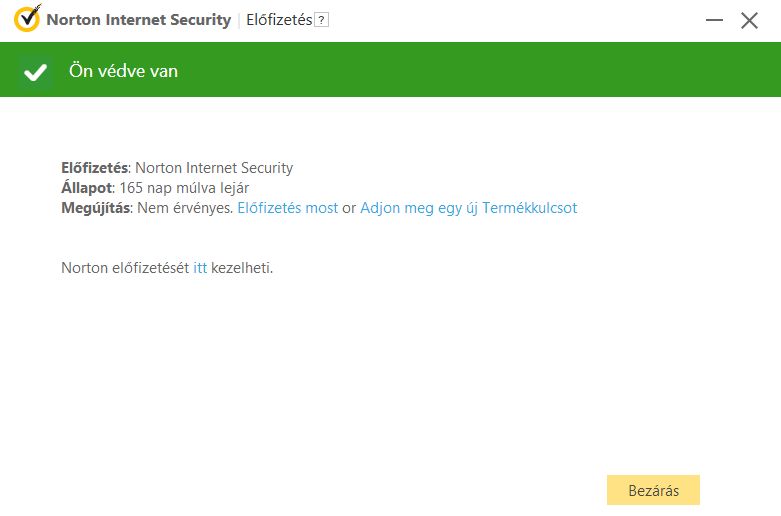Click the word "or" between the links
The image size is (781, 516).
(x=349, y=208)
